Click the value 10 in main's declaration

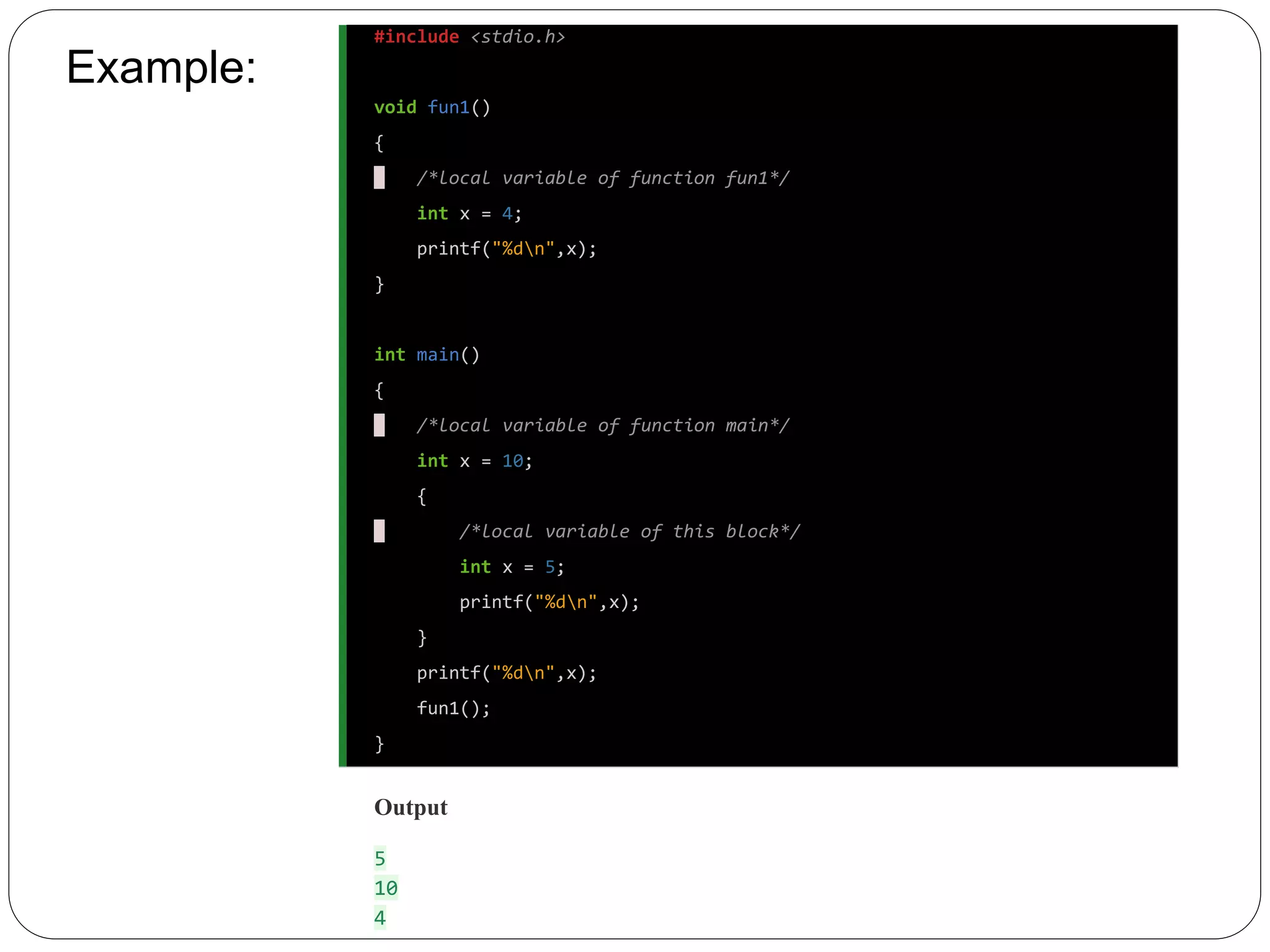coord(512,461)
